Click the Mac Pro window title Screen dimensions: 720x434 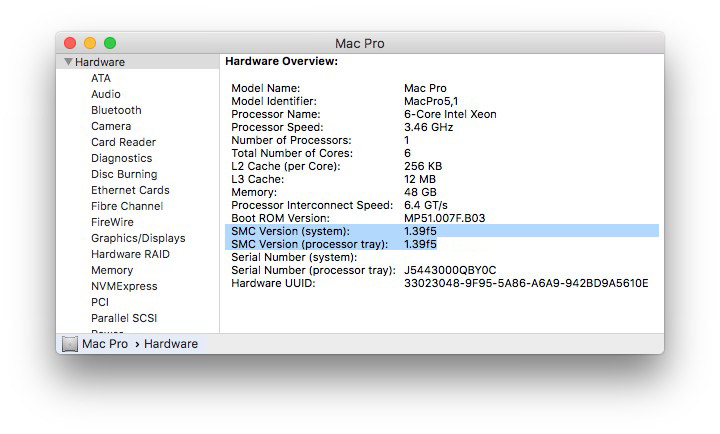point(360,44)
